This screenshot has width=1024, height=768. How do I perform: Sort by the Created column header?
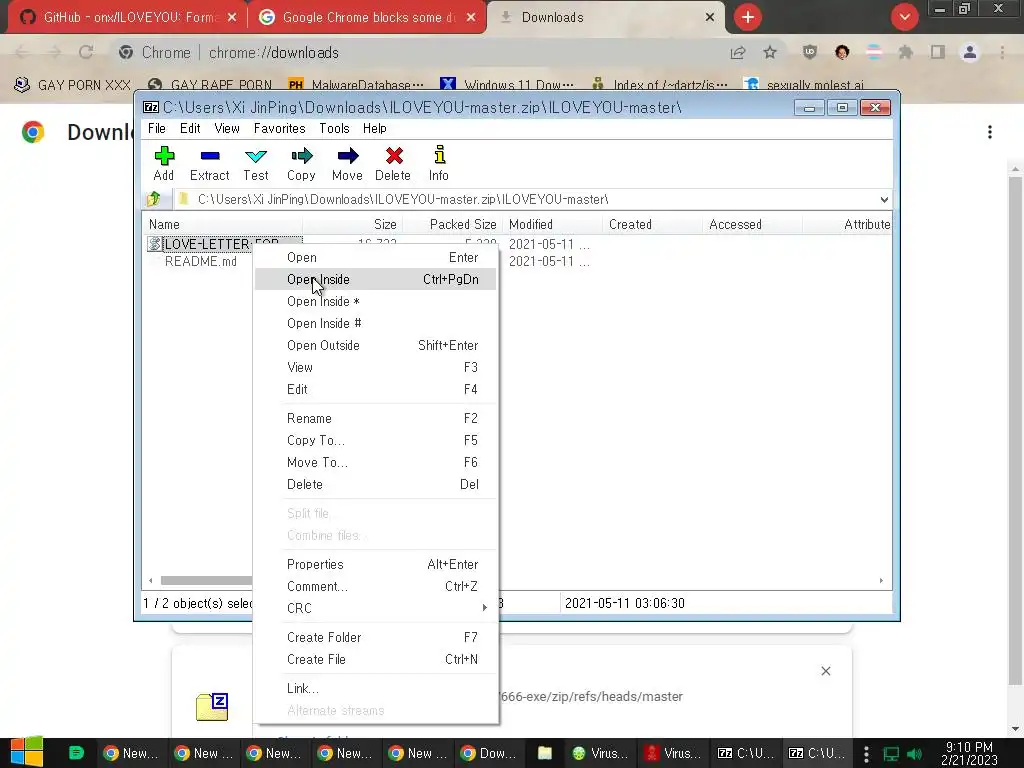[x=652, y=224]
